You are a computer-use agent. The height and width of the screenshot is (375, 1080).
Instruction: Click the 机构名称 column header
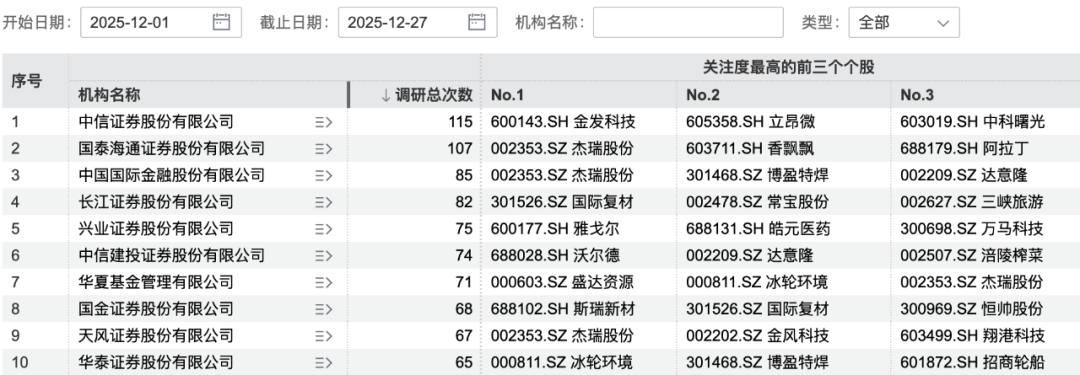pyautogui.click(x=110, y=95)
